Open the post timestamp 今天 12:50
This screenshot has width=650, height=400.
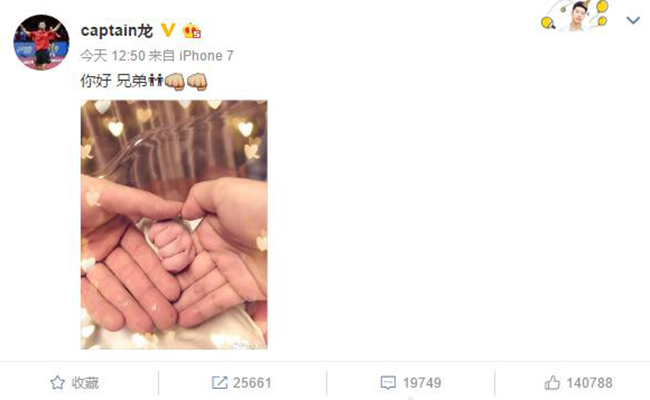pos(113,56)
